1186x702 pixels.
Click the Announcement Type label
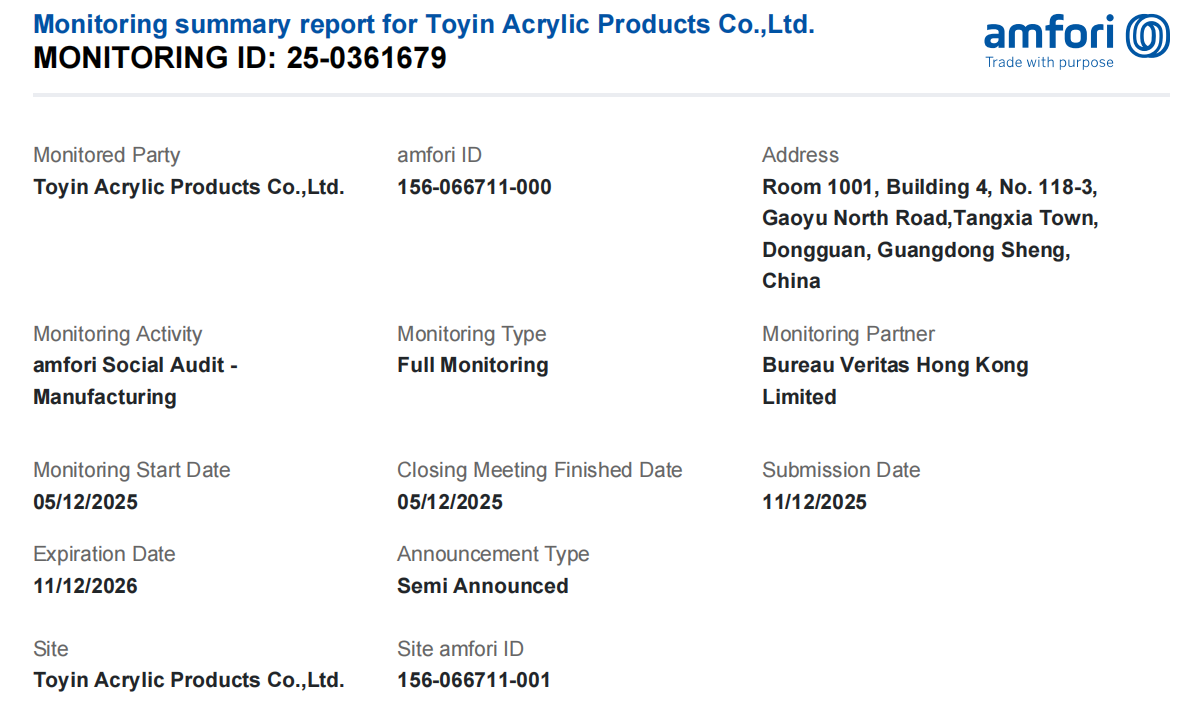click(493, 554)
